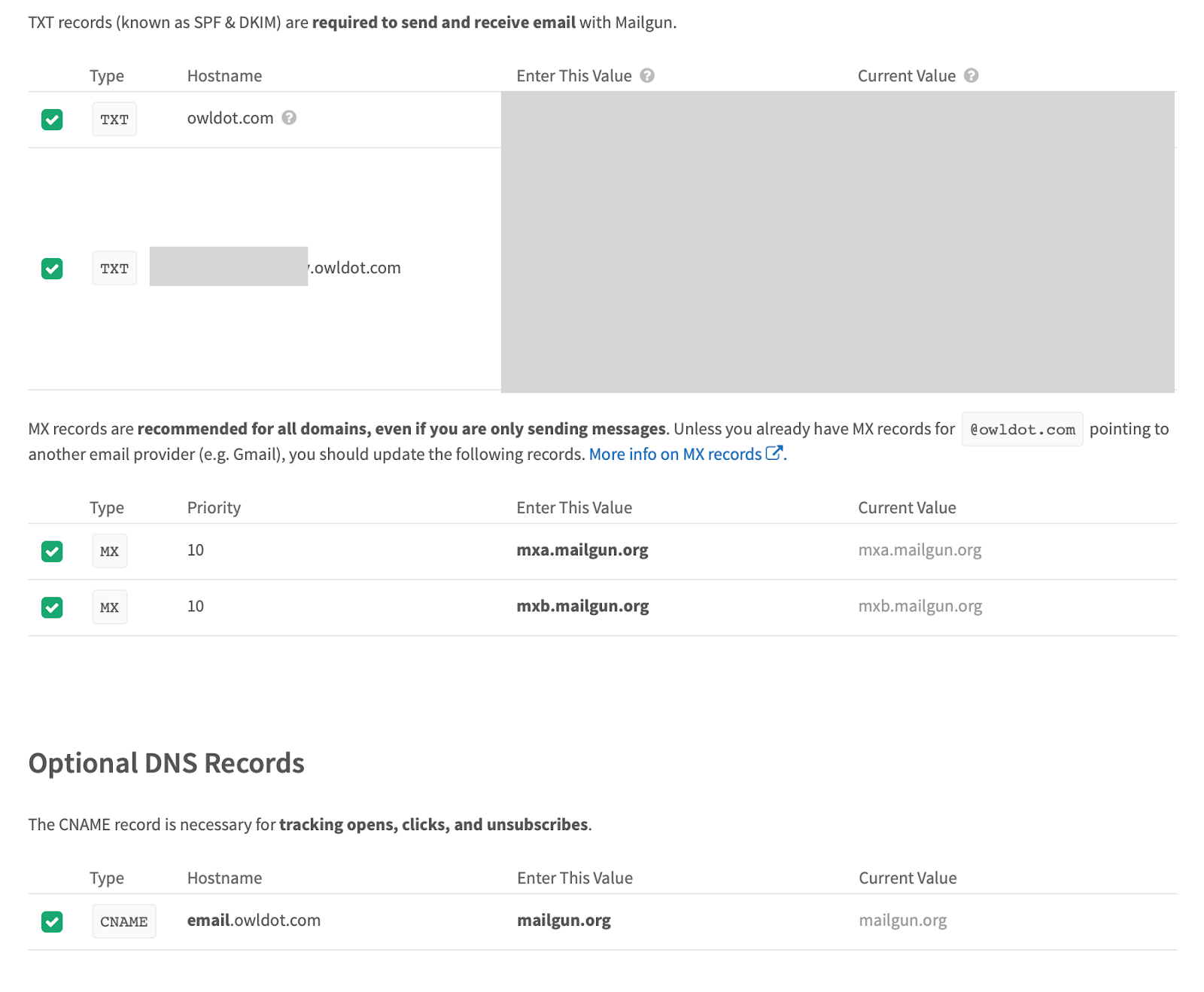Screen dimensions: 1204x992
Task: Click Hostname column header in TXT table
Action: [x=224, y=75]
